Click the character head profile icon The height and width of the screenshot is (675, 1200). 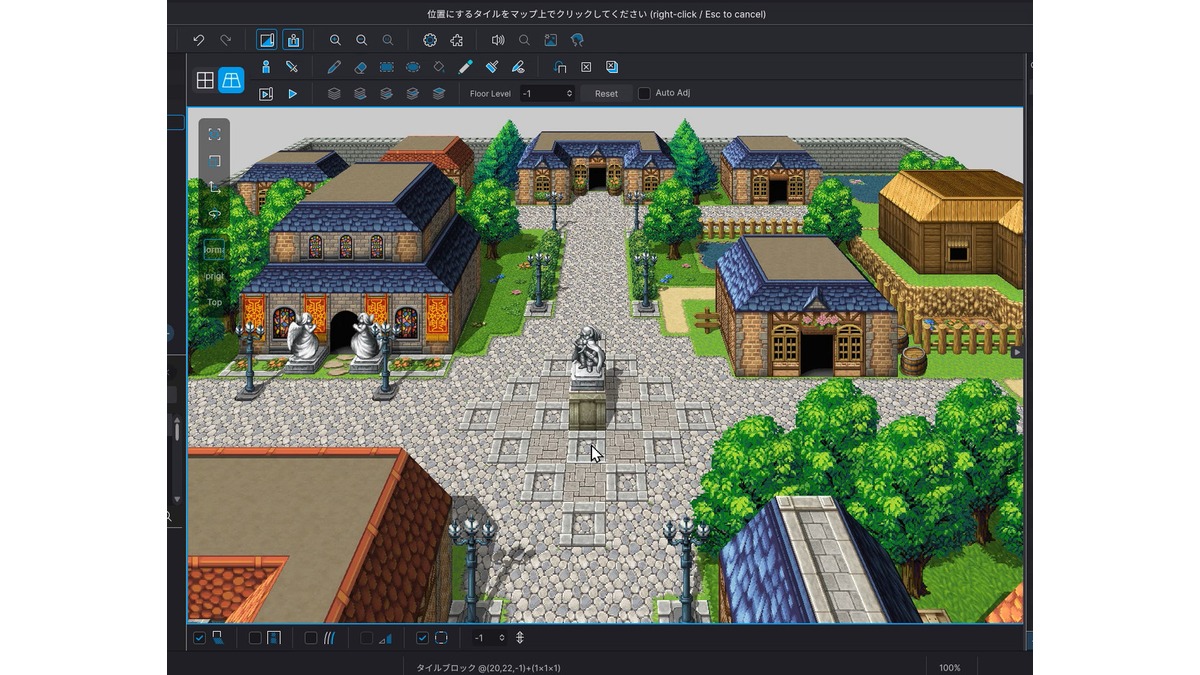click(577, 40)
